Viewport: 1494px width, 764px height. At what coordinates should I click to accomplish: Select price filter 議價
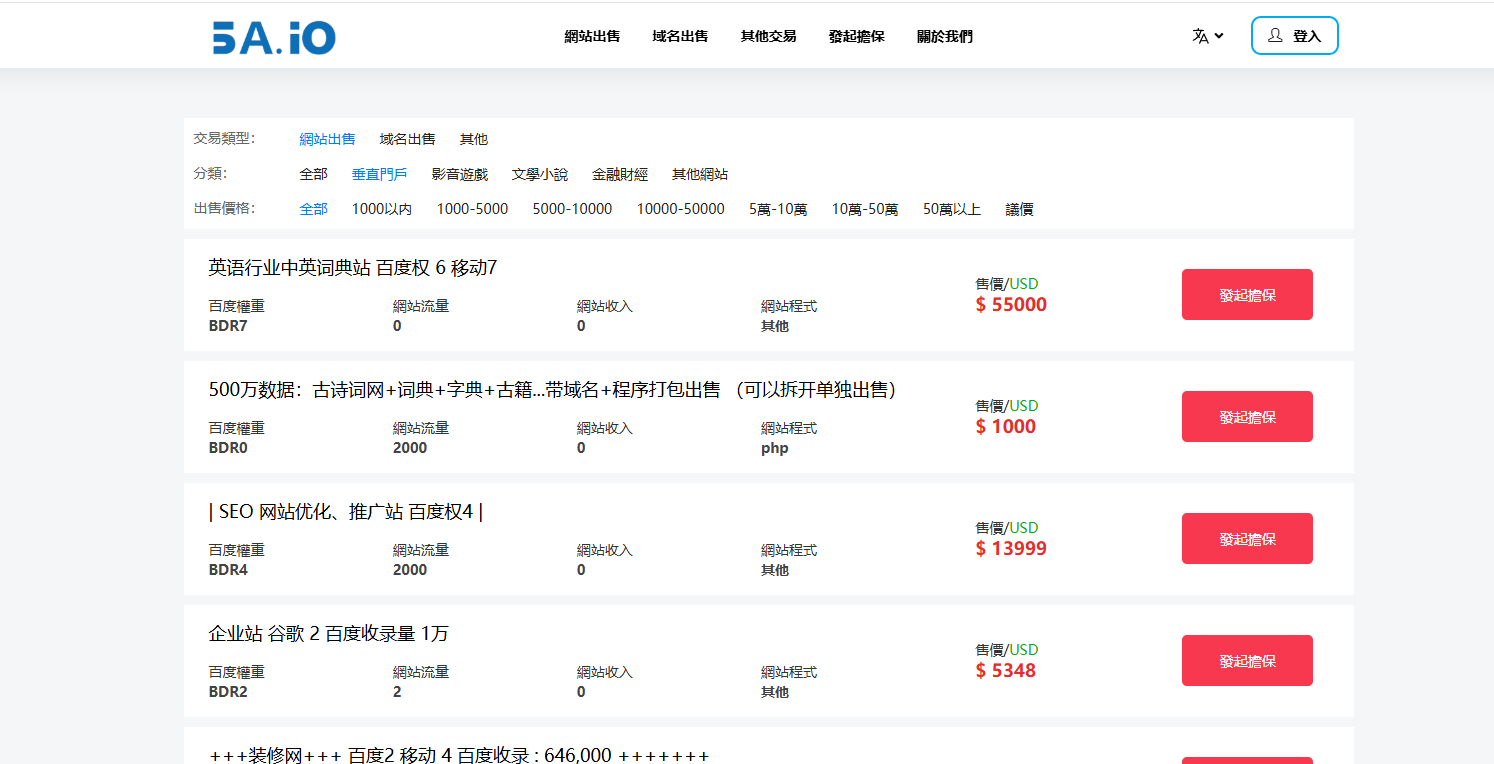coord(1019,209)
